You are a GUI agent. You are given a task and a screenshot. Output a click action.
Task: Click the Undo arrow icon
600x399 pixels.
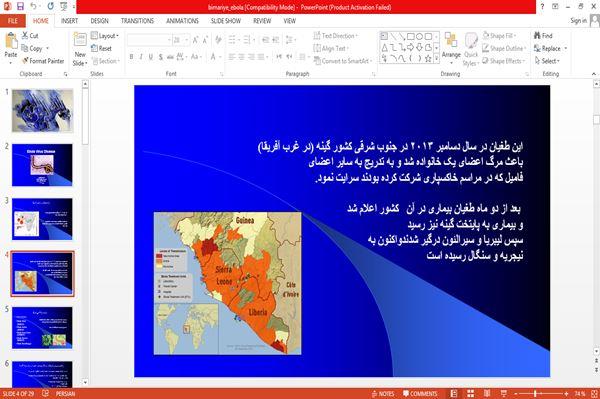click(34, 7)
